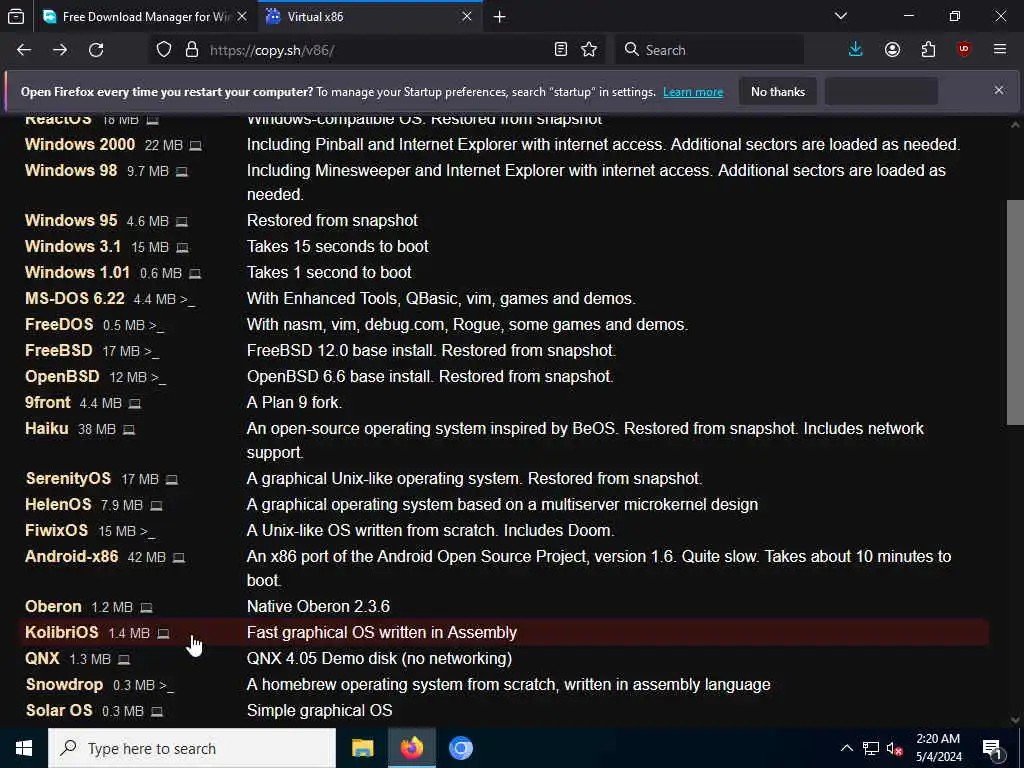Click 'Fast graphical OS written in Assembly' text

[381, 633]
